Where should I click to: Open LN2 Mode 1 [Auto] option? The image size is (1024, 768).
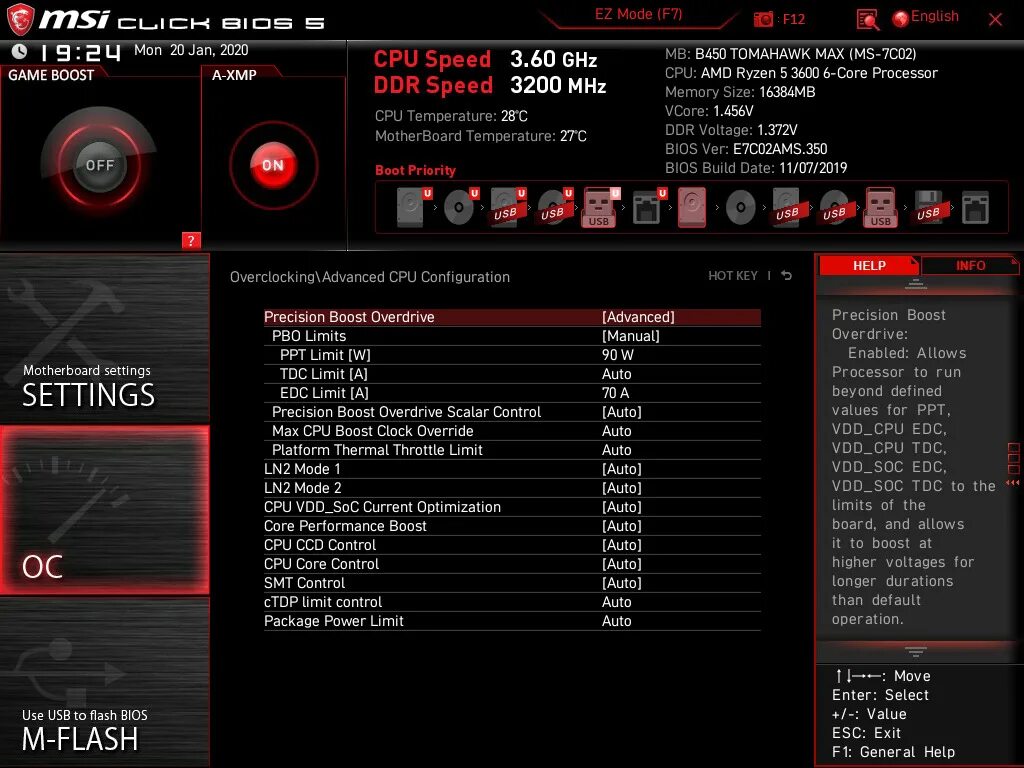point(512,469)
